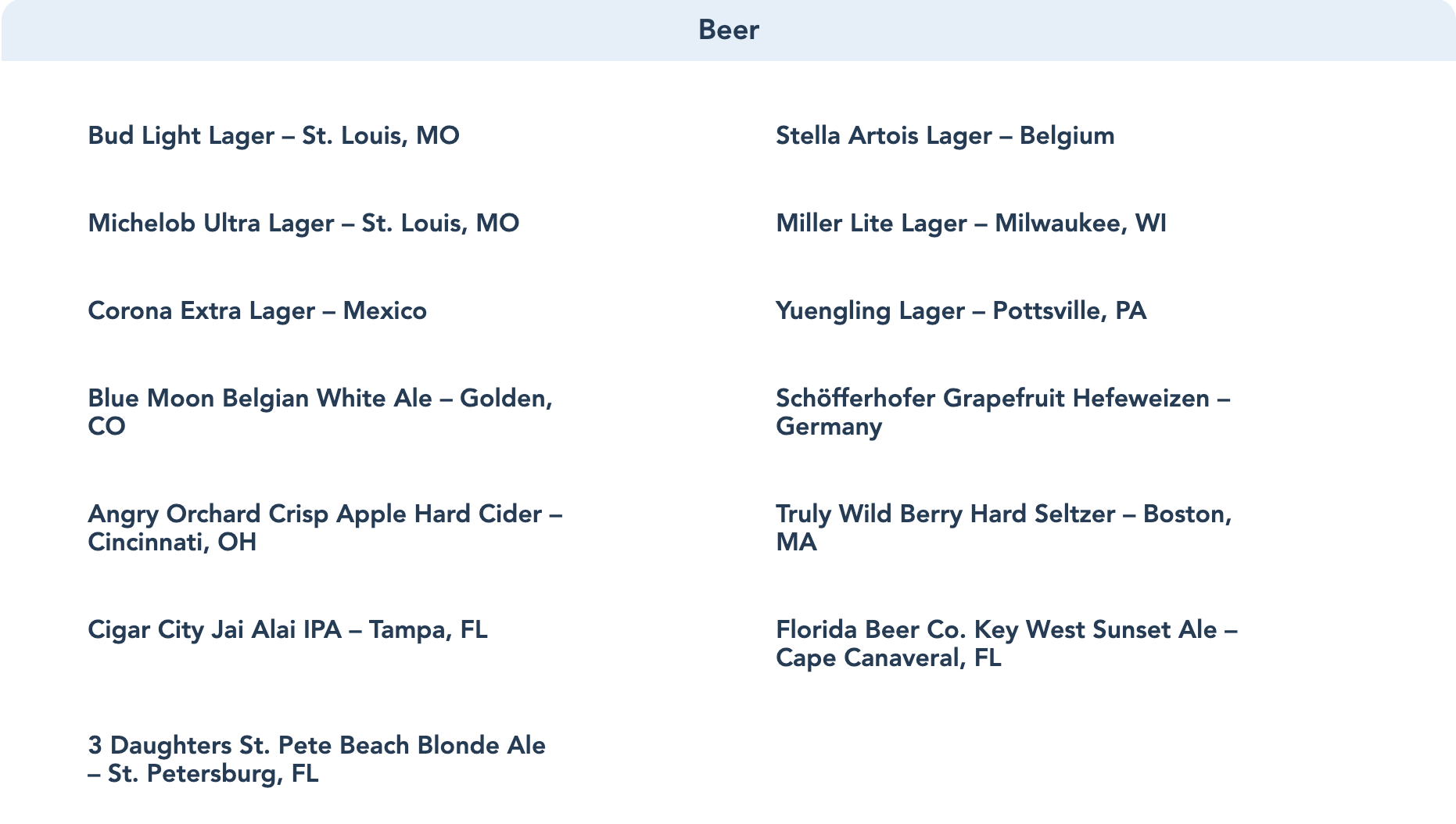
Task: Select 3 Daughters St. Pete Beach Blonde Ale
Action: [317, 746]
